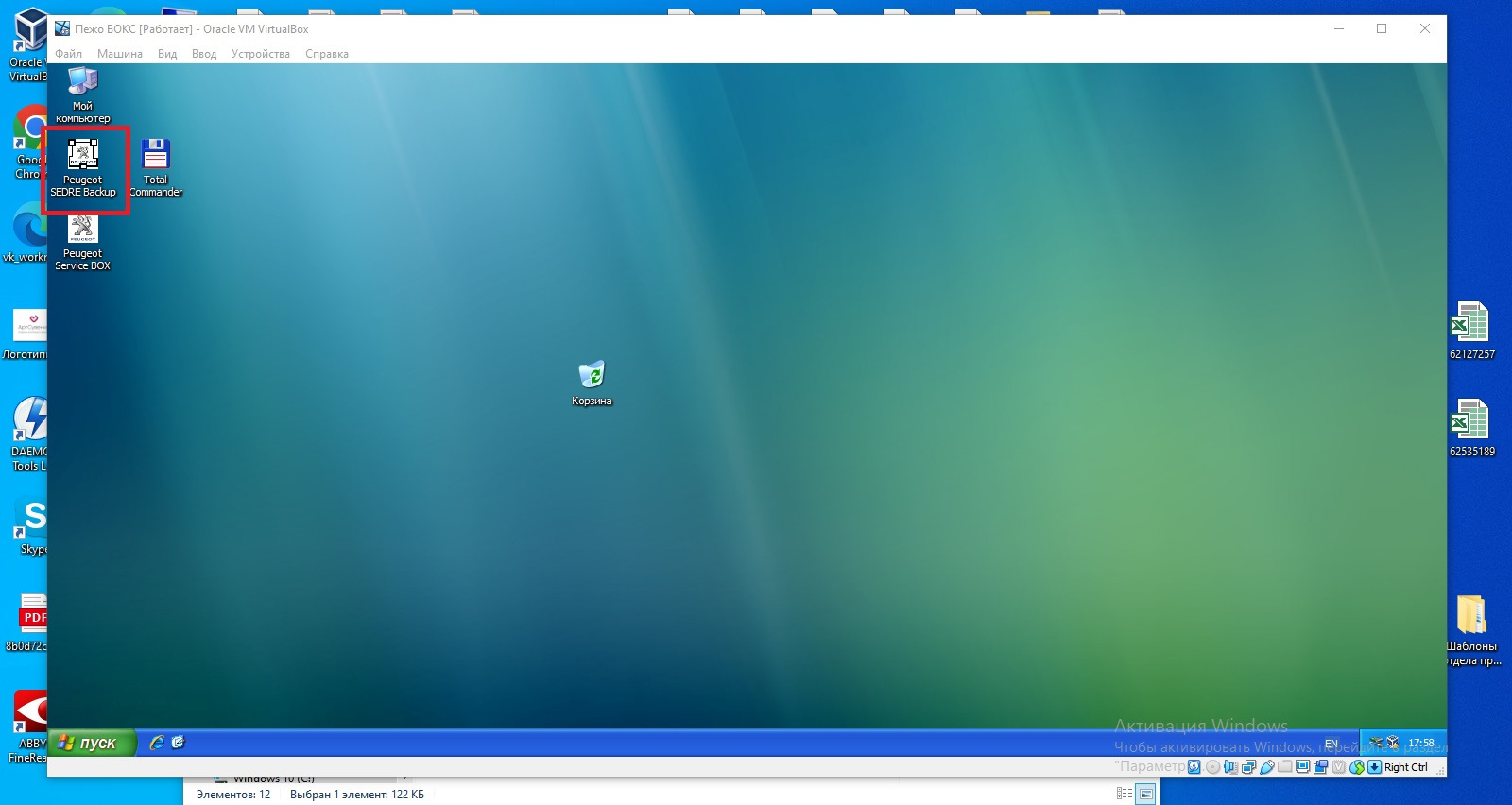
Task: Click the recording status icon
Action: pyautogui.click(x=1321, y=767)
